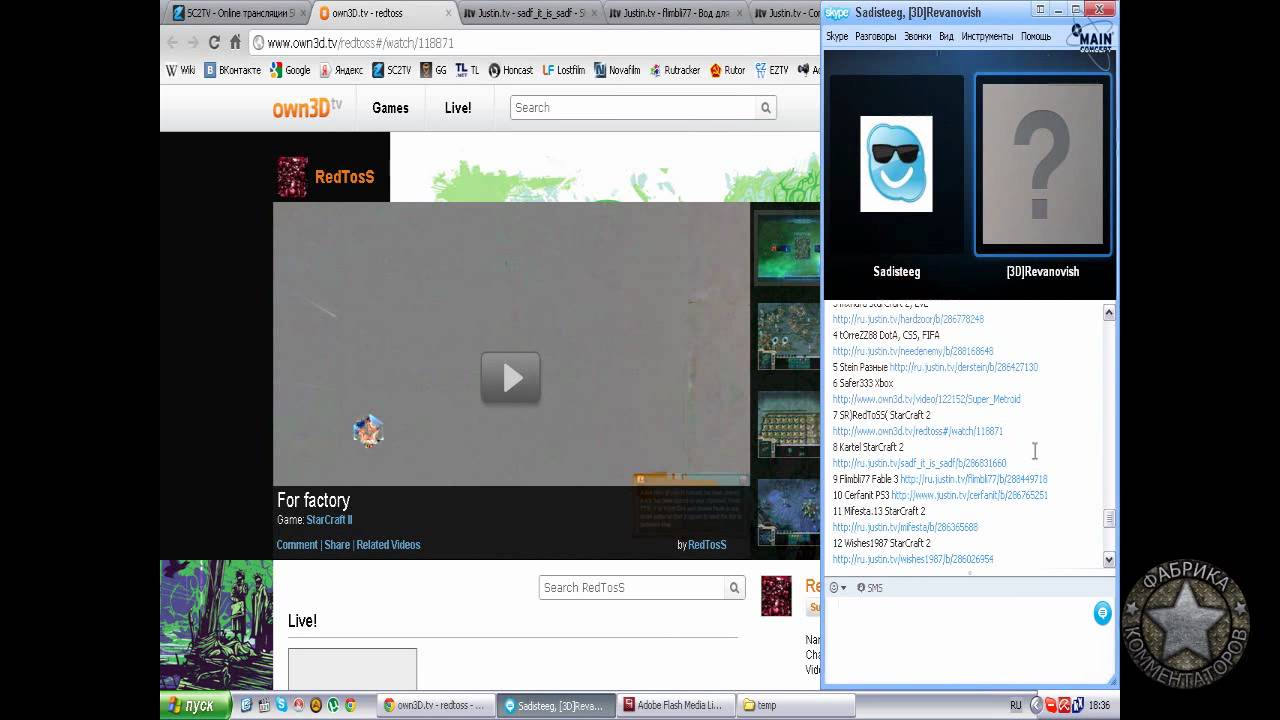Open the Google bookmark
Viewport: 1280px width, 720px height.
point(290,70)
